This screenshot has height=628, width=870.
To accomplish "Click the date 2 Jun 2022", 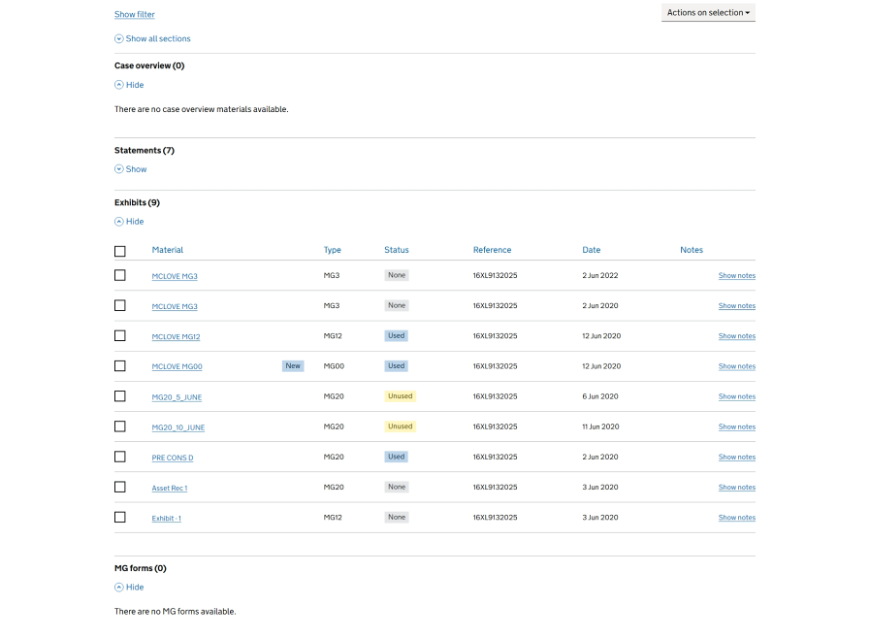I will click(600, 275).
